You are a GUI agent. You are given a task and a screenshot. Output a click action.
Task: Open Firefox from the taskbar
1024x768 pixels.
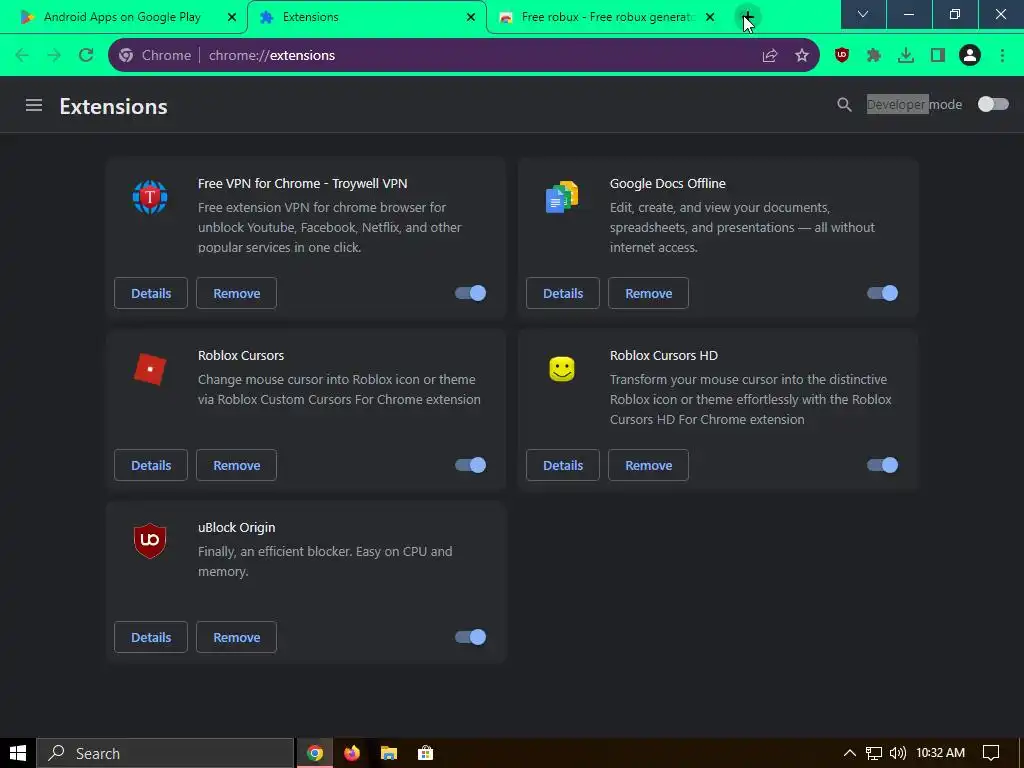(x=352, y=753)
